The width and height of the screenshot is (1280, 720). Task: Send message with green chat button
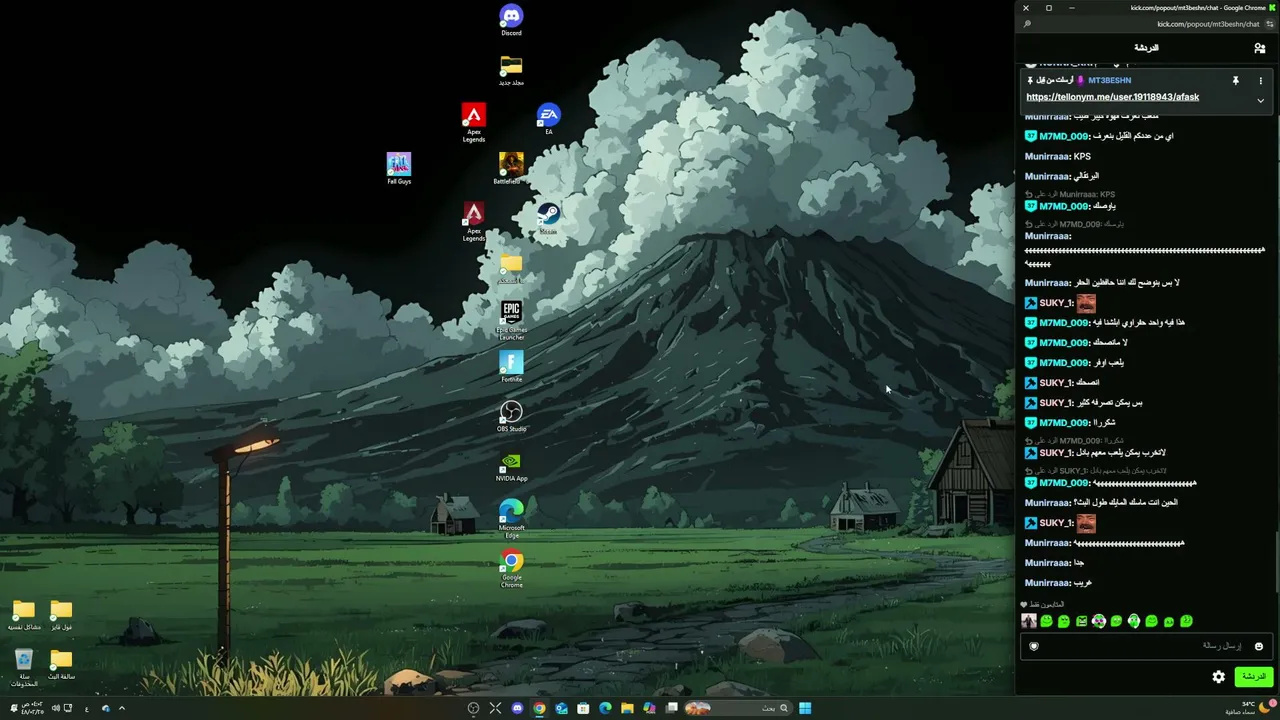point(1253,677)
